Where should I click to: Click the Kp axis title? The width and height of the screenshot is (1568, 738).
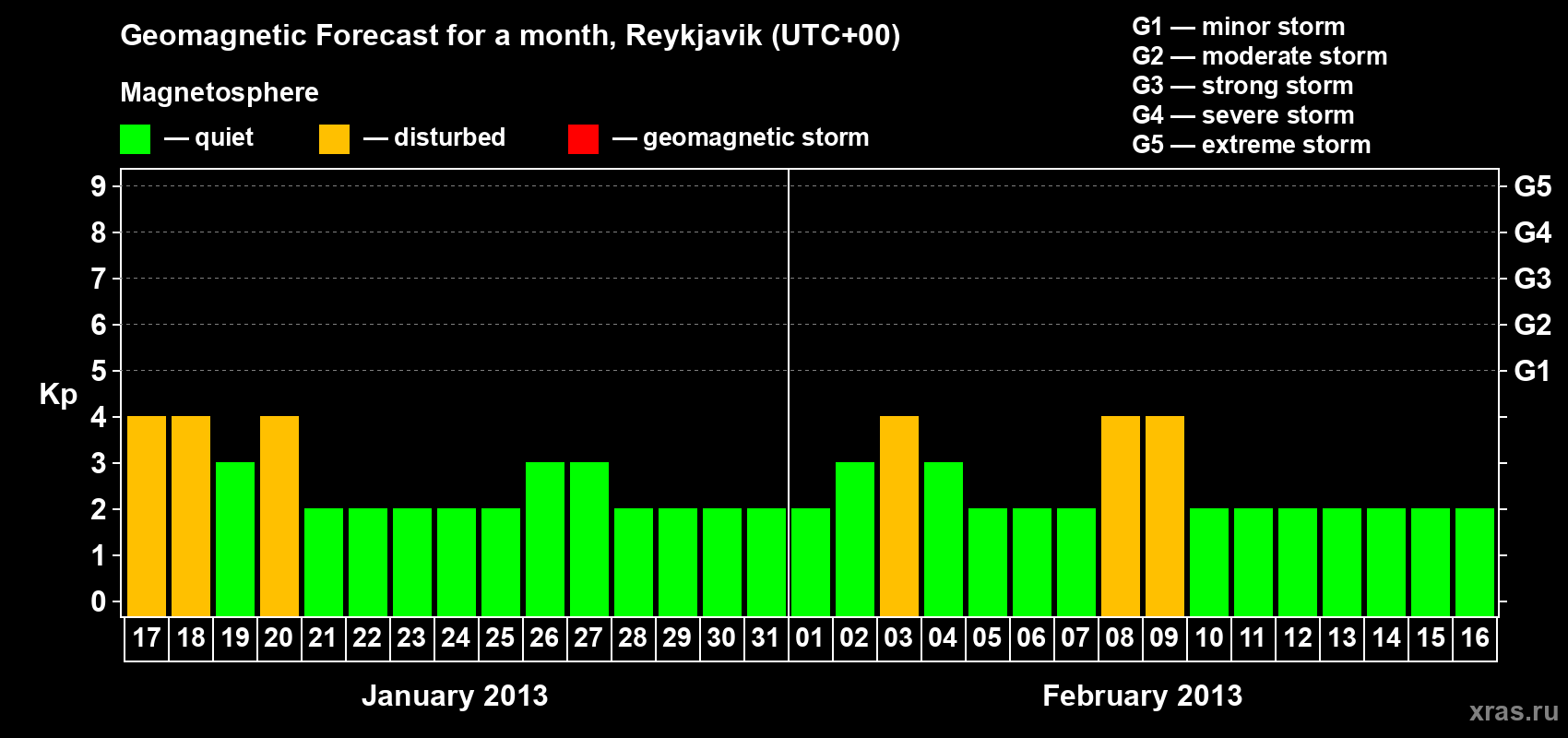(x=58, y=395)
